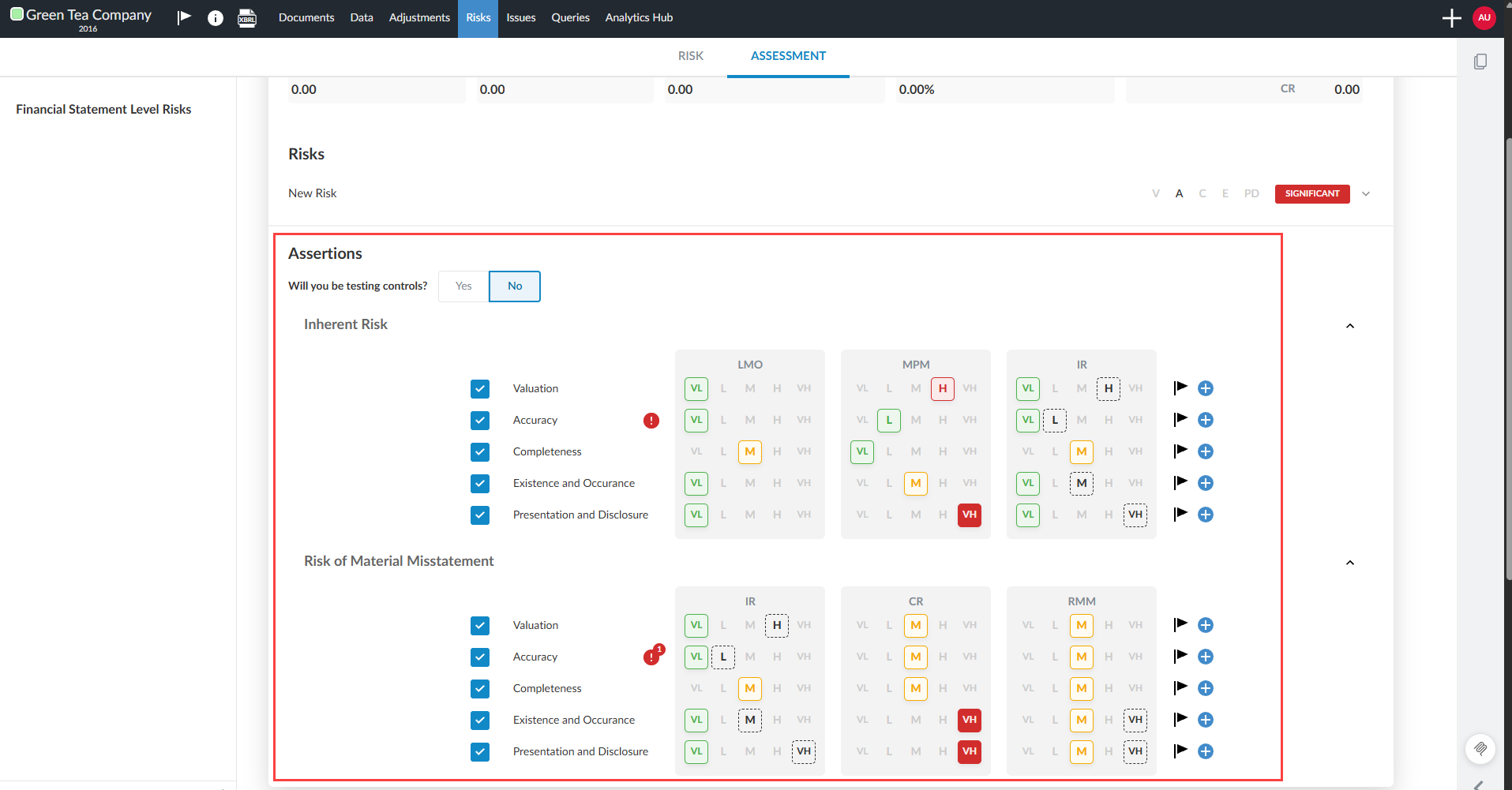Open the Analytics Hub menu

point(638,17)
